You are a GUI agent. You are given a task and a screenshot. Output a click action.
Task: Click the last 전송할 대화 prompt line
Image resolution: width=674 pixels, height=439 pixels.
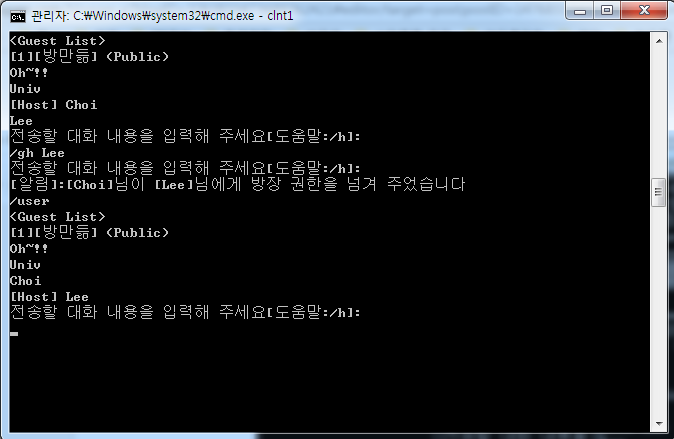tap(185, 312)
